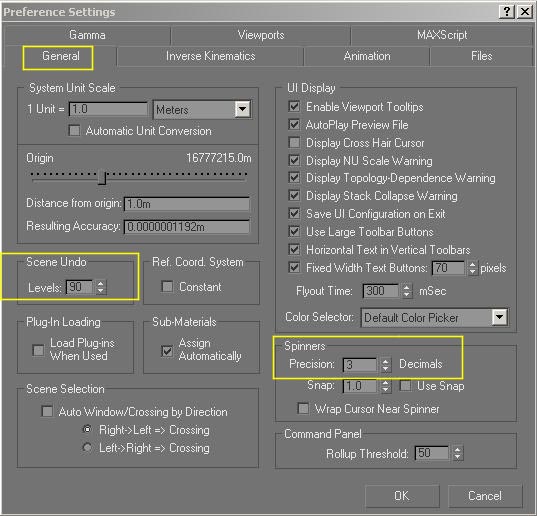
Task: Switch to the Viewports tab
Action: tap(261, 35)
